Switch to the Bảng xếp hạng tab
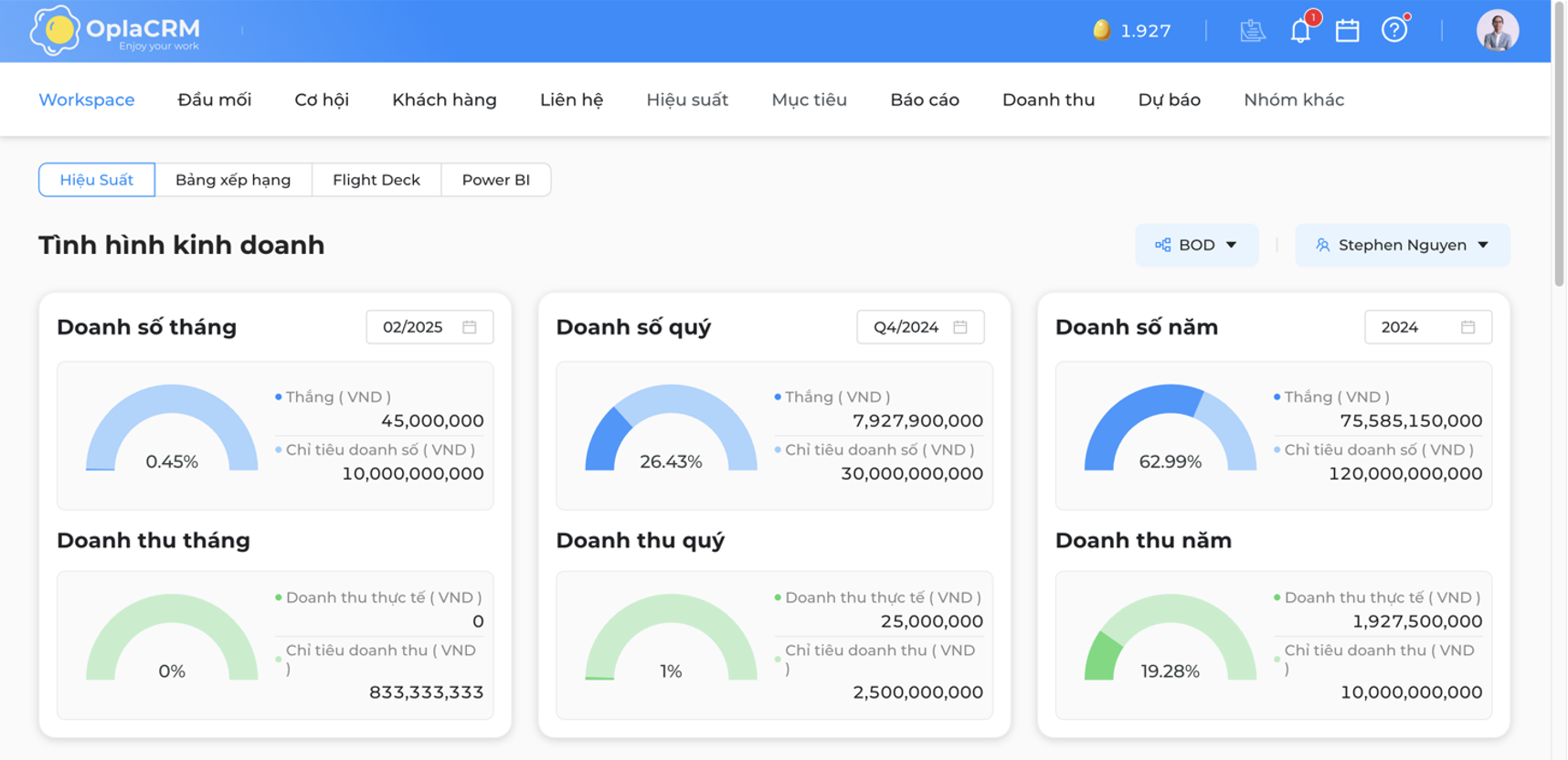The height and width of the screenshot is (760, 1568). tap(233, 180)
